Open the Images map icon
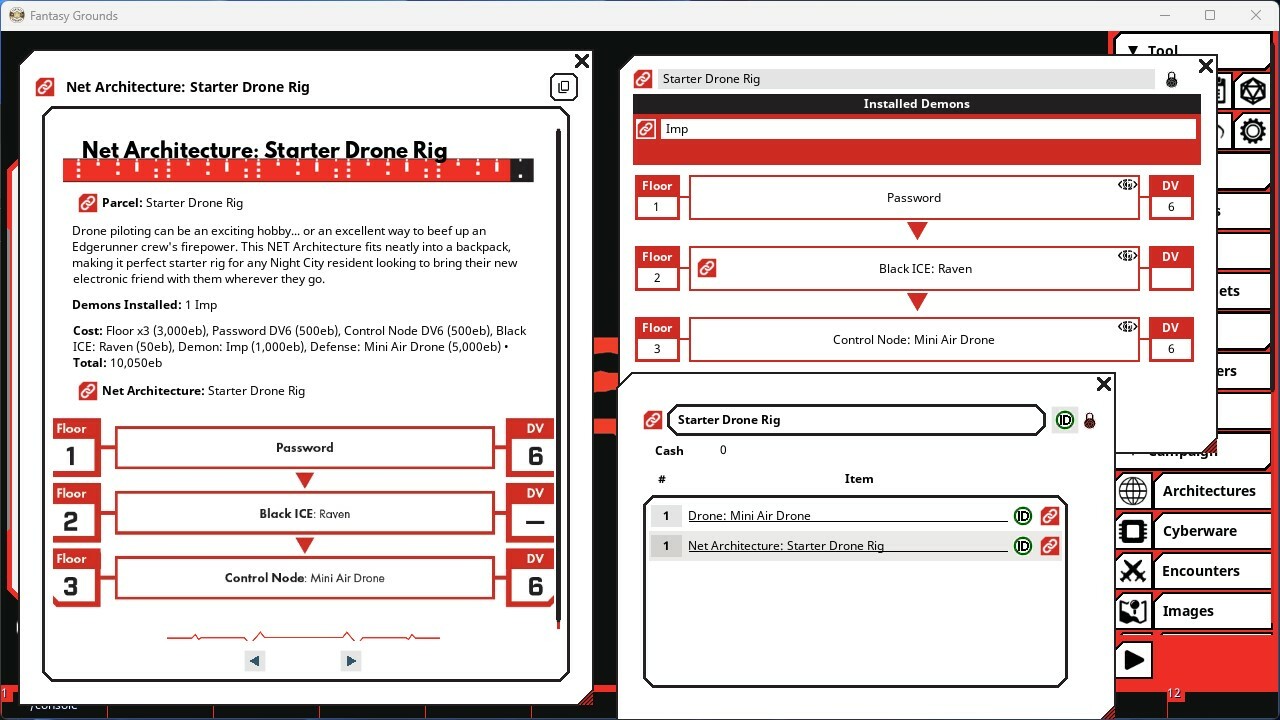Screen dimensions: 1280x720 click(x=1133, y=611)
